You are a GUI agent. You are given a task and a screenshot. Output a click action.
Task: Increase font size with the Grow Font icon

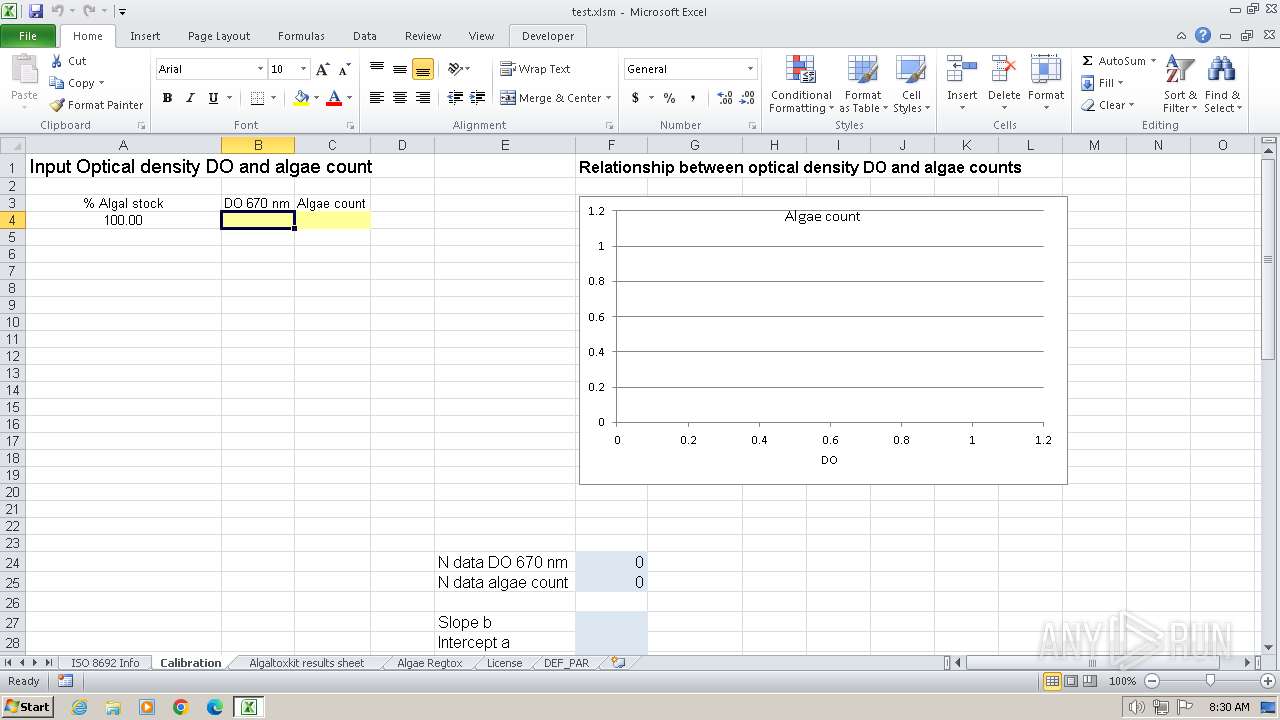tap(322, 69)
